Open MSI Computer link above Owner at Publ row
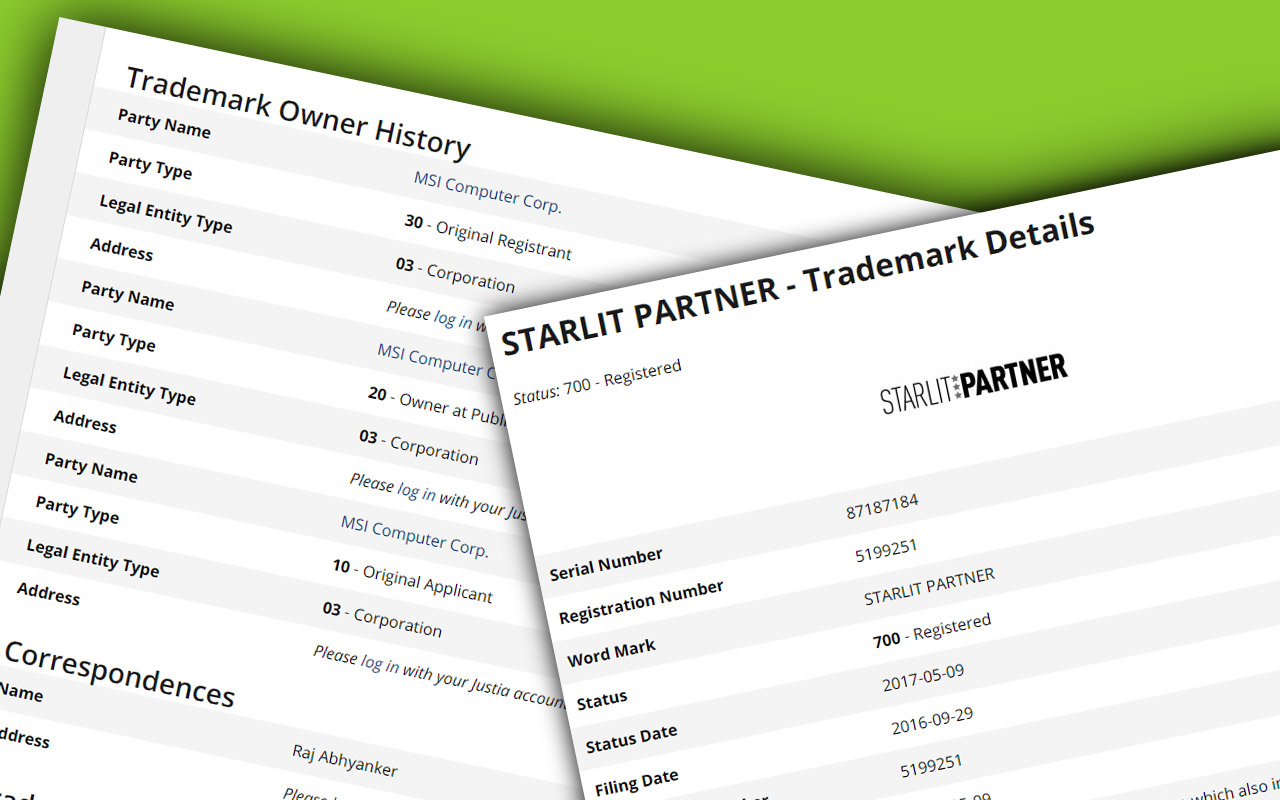The image size is (1280, 800). [x=437, y=361]
